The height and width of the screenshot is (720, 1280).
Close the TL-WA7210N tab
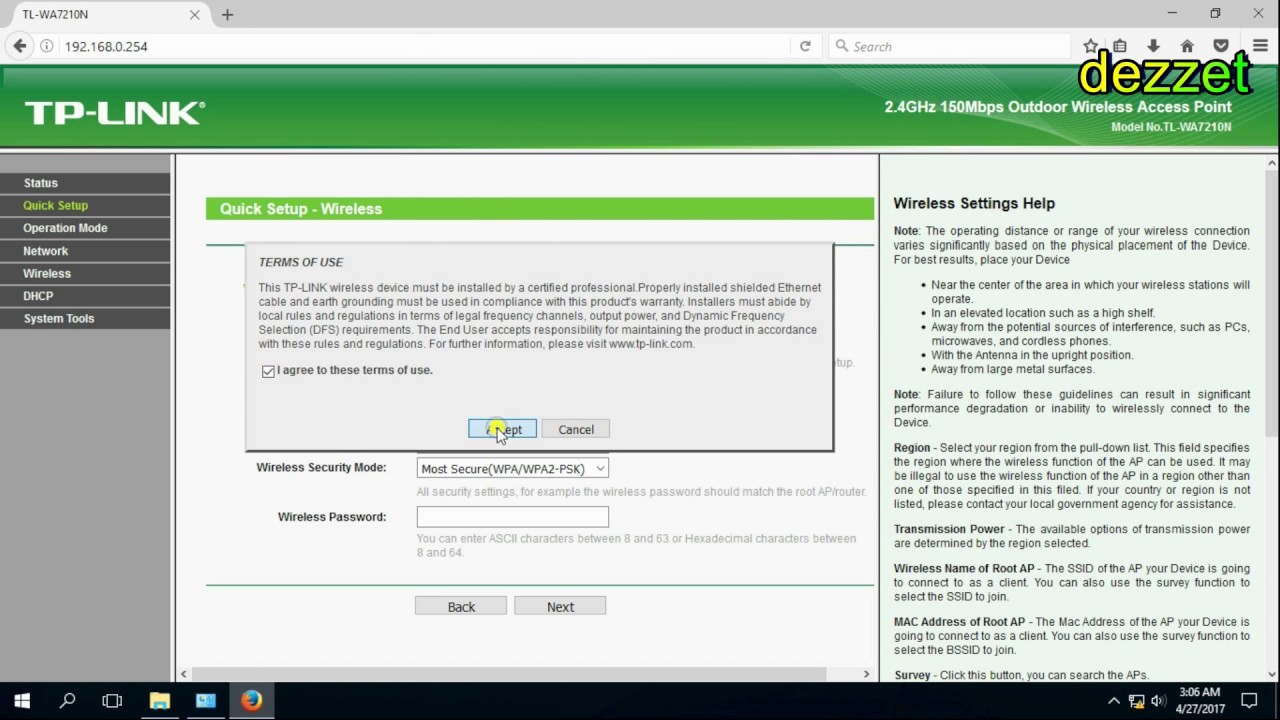pyautogui.click(x=195, y=15)
